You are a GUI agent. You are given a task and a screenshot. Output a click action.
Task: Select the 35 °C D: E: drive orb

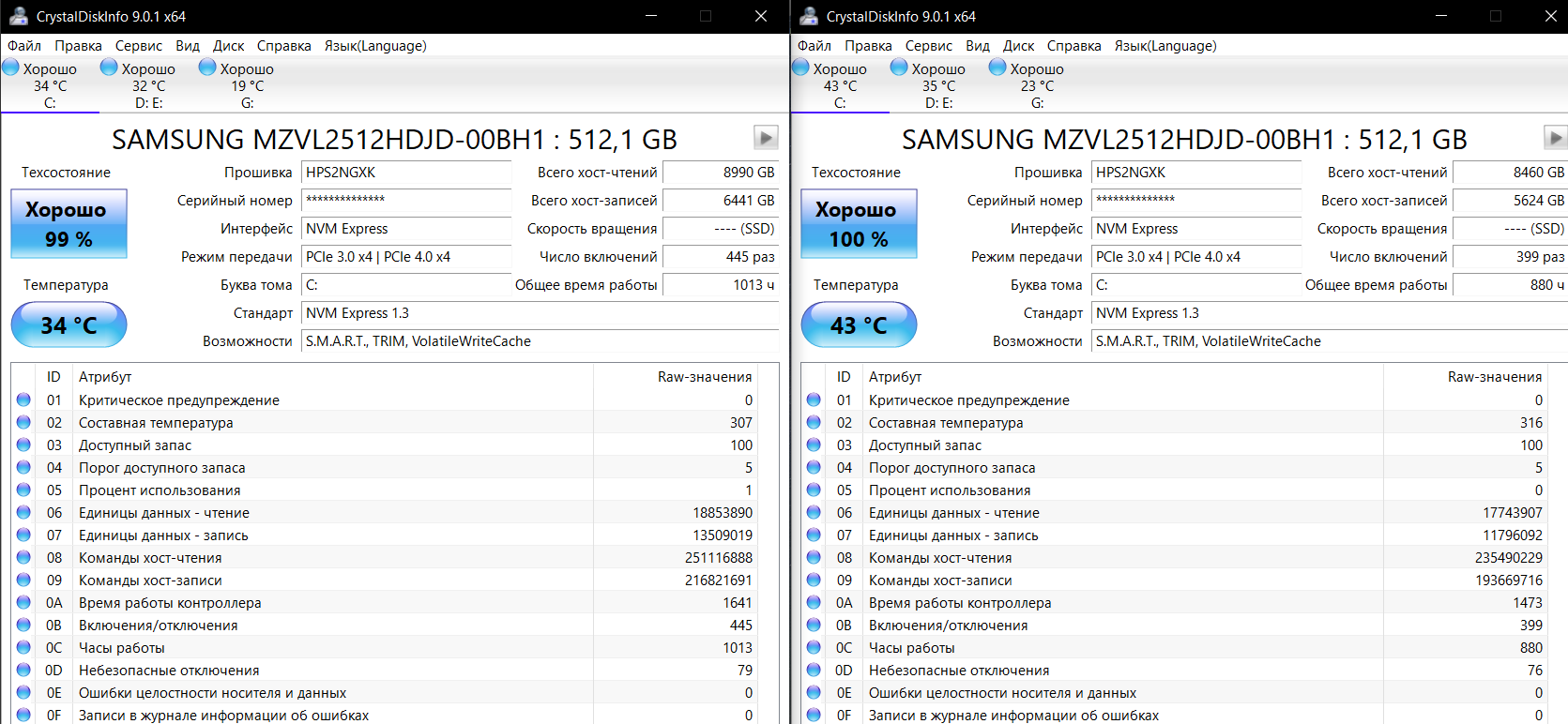click(x=899, y=68)
